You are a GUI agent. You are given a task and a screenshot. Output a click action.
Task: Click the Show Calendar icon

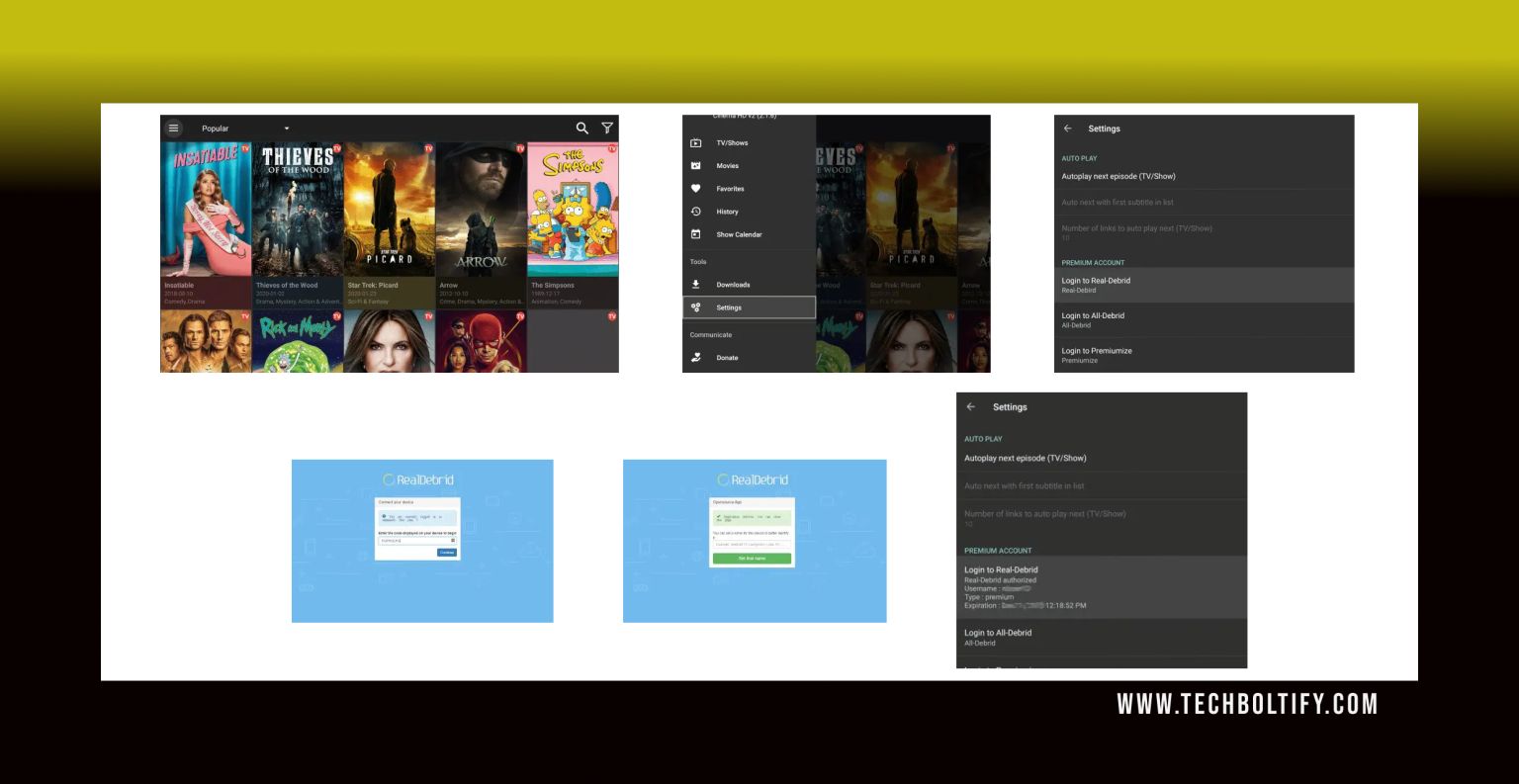696,234
